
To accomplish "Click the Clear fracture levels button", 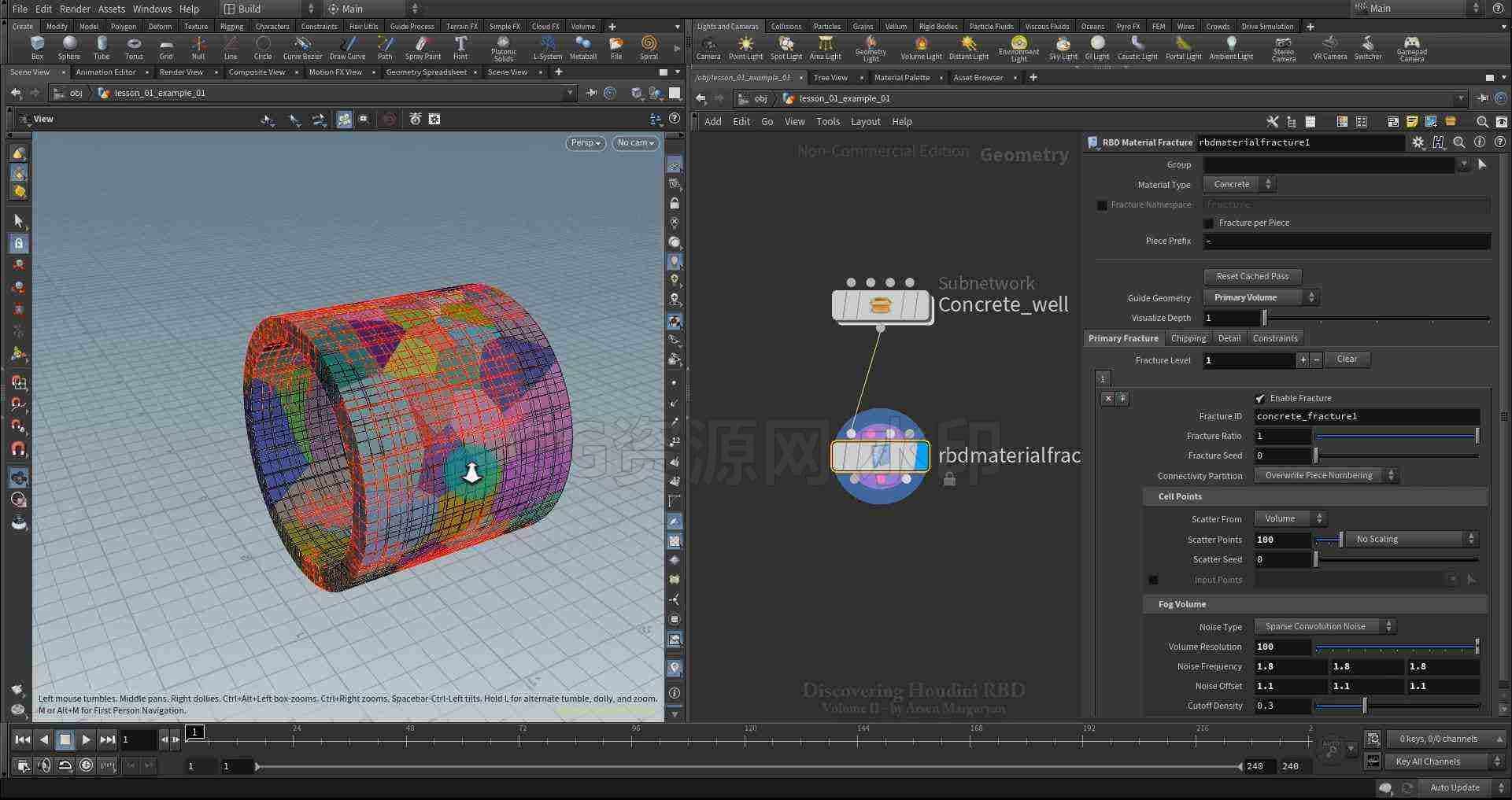I will (x=1347, y=359).
